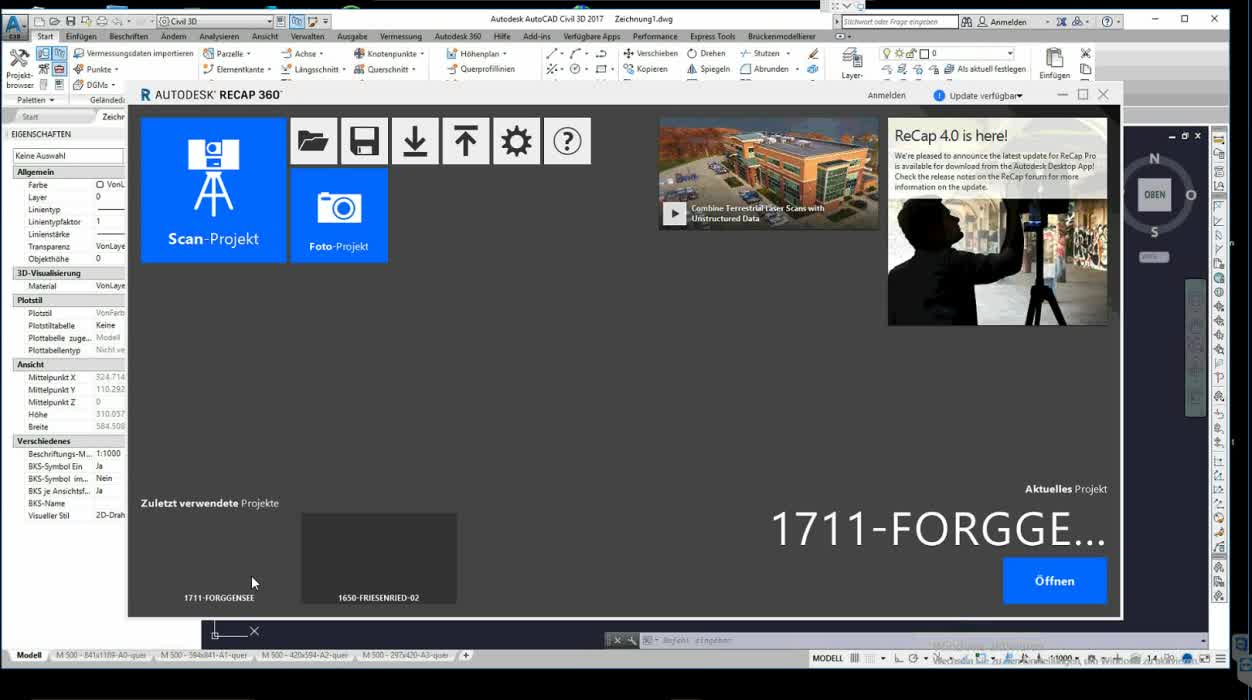Click the Open file icon in Quick Access toolbar
Viewport: 1252px width, 700px height.
click(55, 21)
